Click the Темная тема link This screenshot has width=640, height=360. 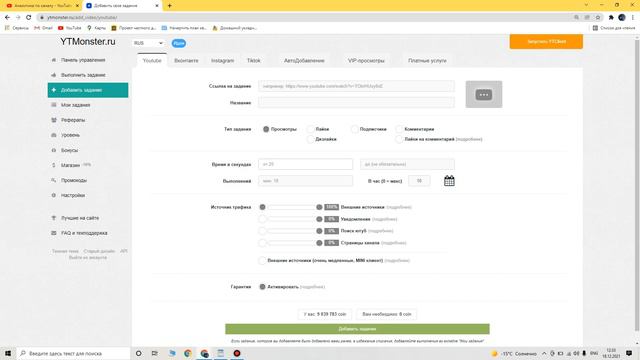point(65,251)
